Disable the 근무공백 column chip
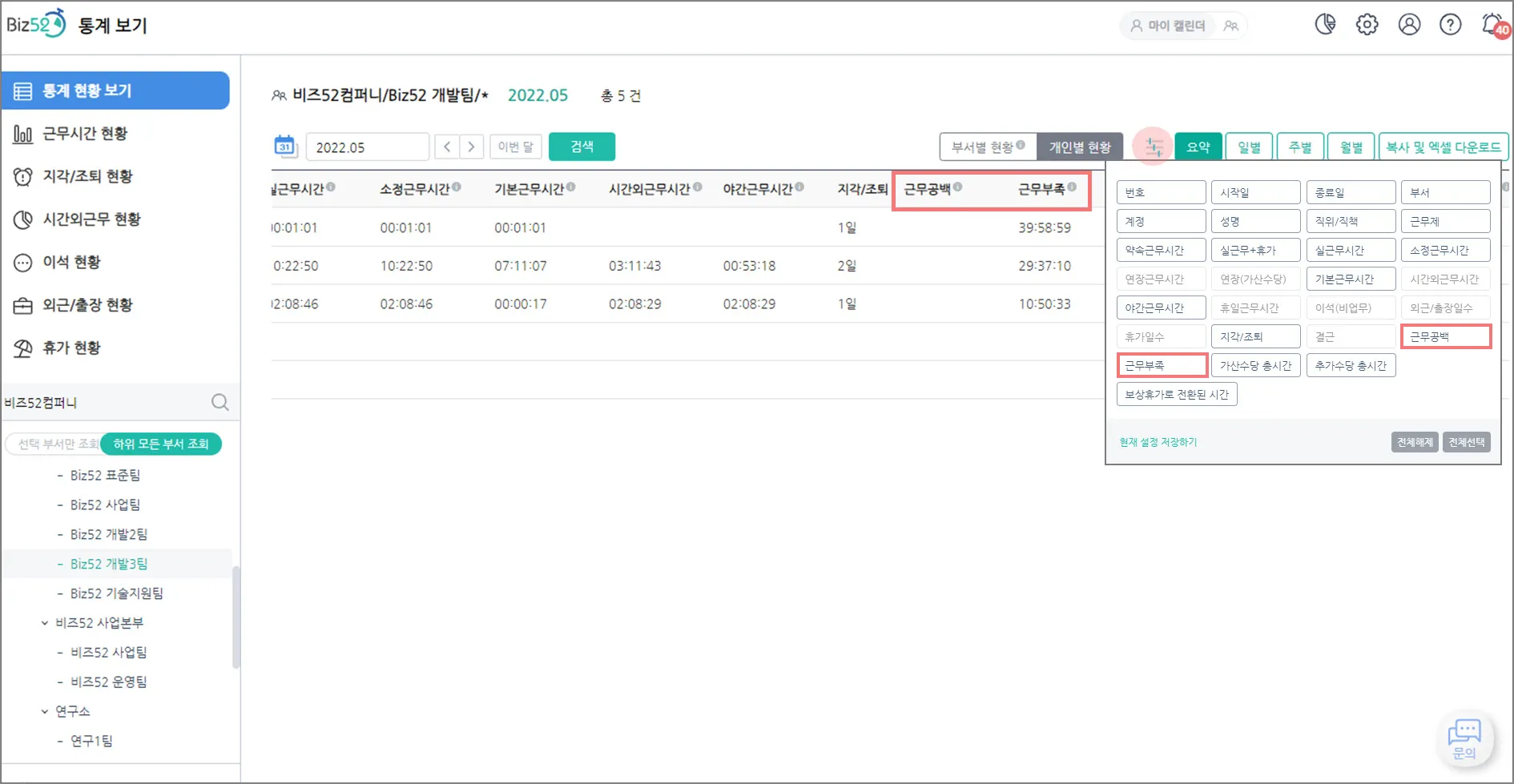Screen dimensions: 1514x784 click(x=1446, y=336)
